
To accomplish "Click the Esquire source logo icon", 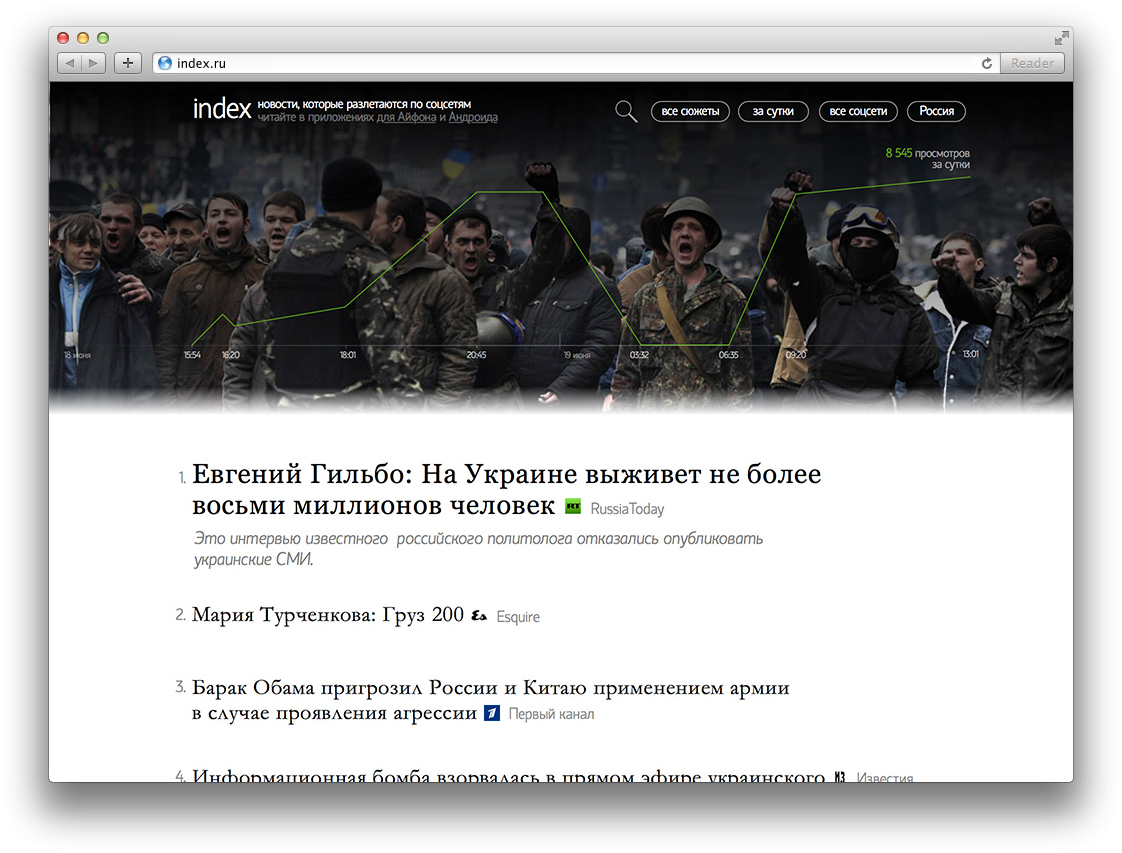I will (x=479, y=616).
